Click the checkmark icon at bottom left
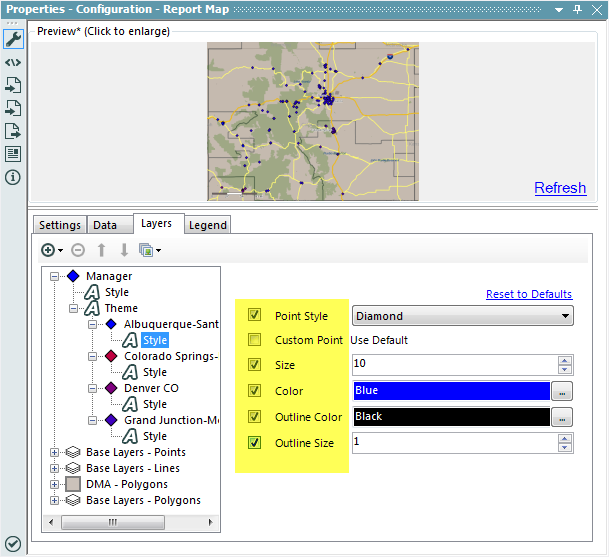The height and width of the screenshot is (557, 609). pyautogui.click(x=13, y=544)
